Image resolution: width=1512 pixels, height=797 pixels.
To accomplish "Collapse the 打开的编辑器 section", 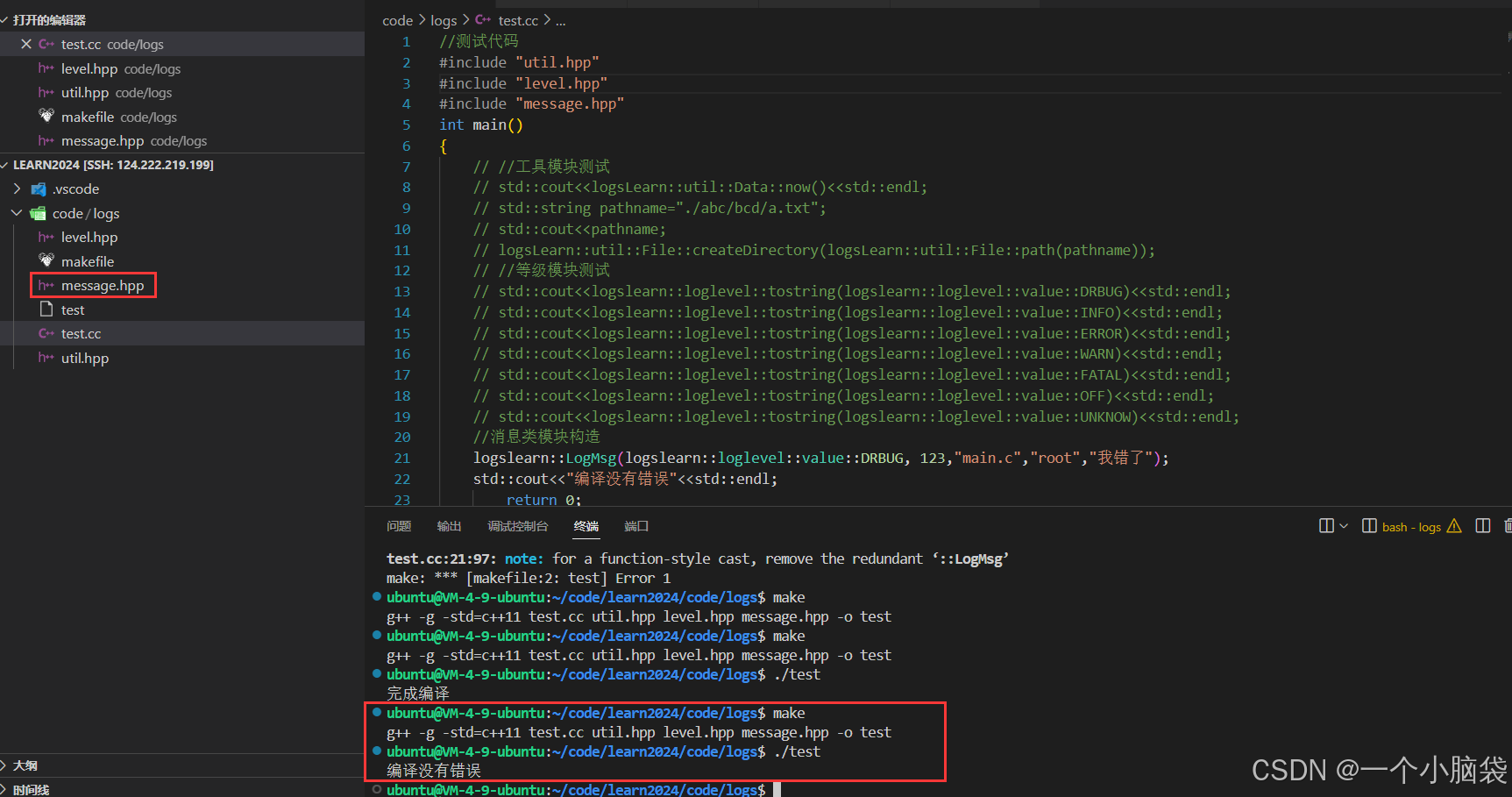I will (x=5, y=19).
